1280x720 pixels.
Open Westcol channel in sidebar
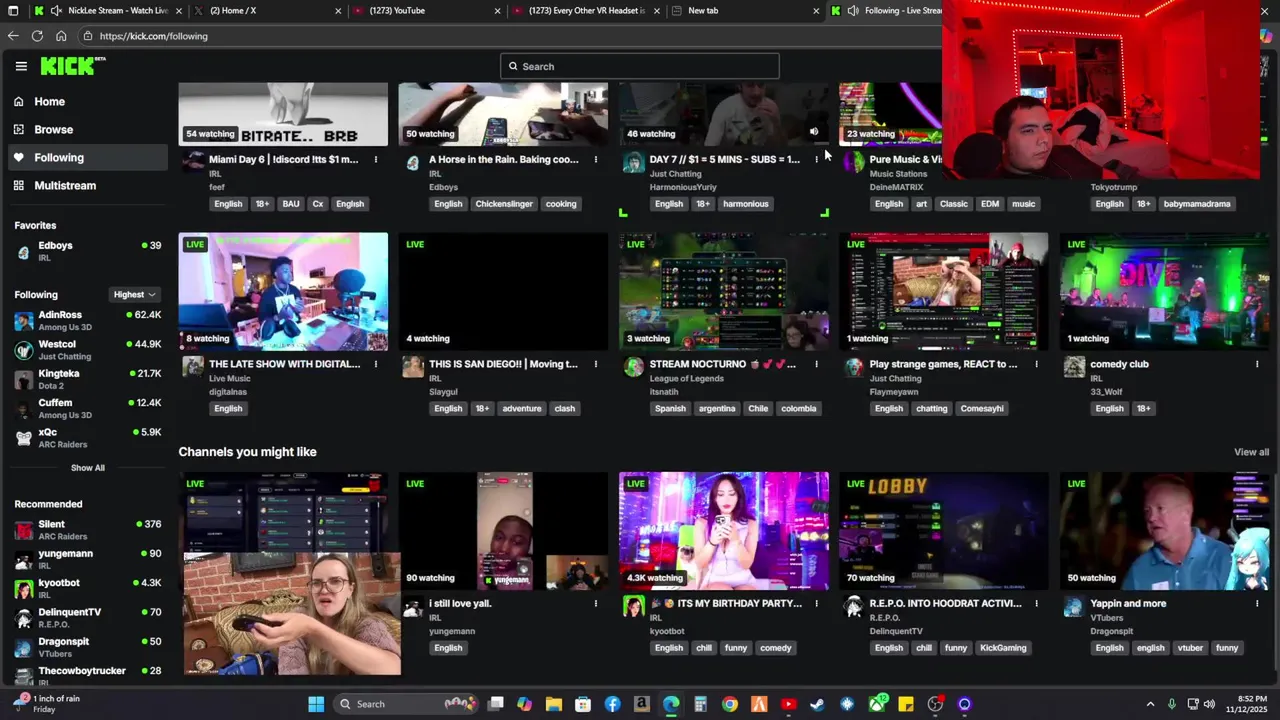pos(88,349)
